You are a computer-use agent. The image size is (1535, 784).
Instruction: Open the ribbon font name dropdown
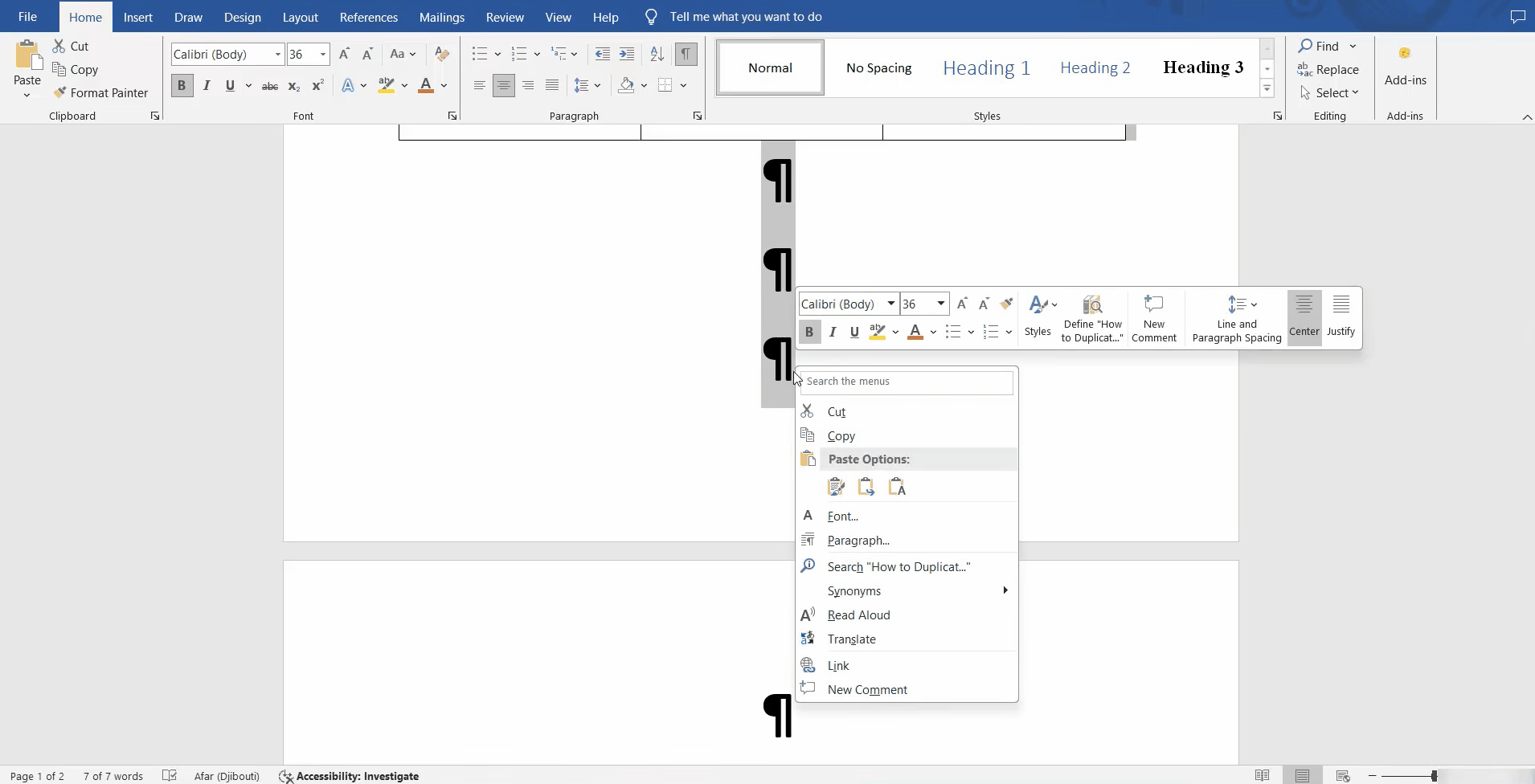tap(278, 54)
